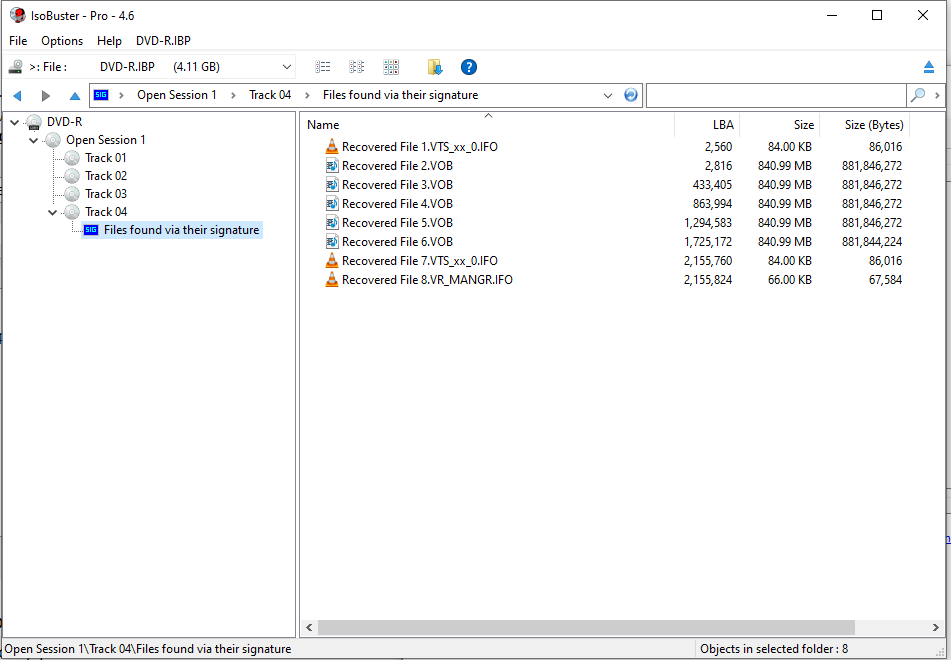Viewport: 951px width, 660px height.
Task: Open the path history dropdown arrow
Action: coord(608,95)
